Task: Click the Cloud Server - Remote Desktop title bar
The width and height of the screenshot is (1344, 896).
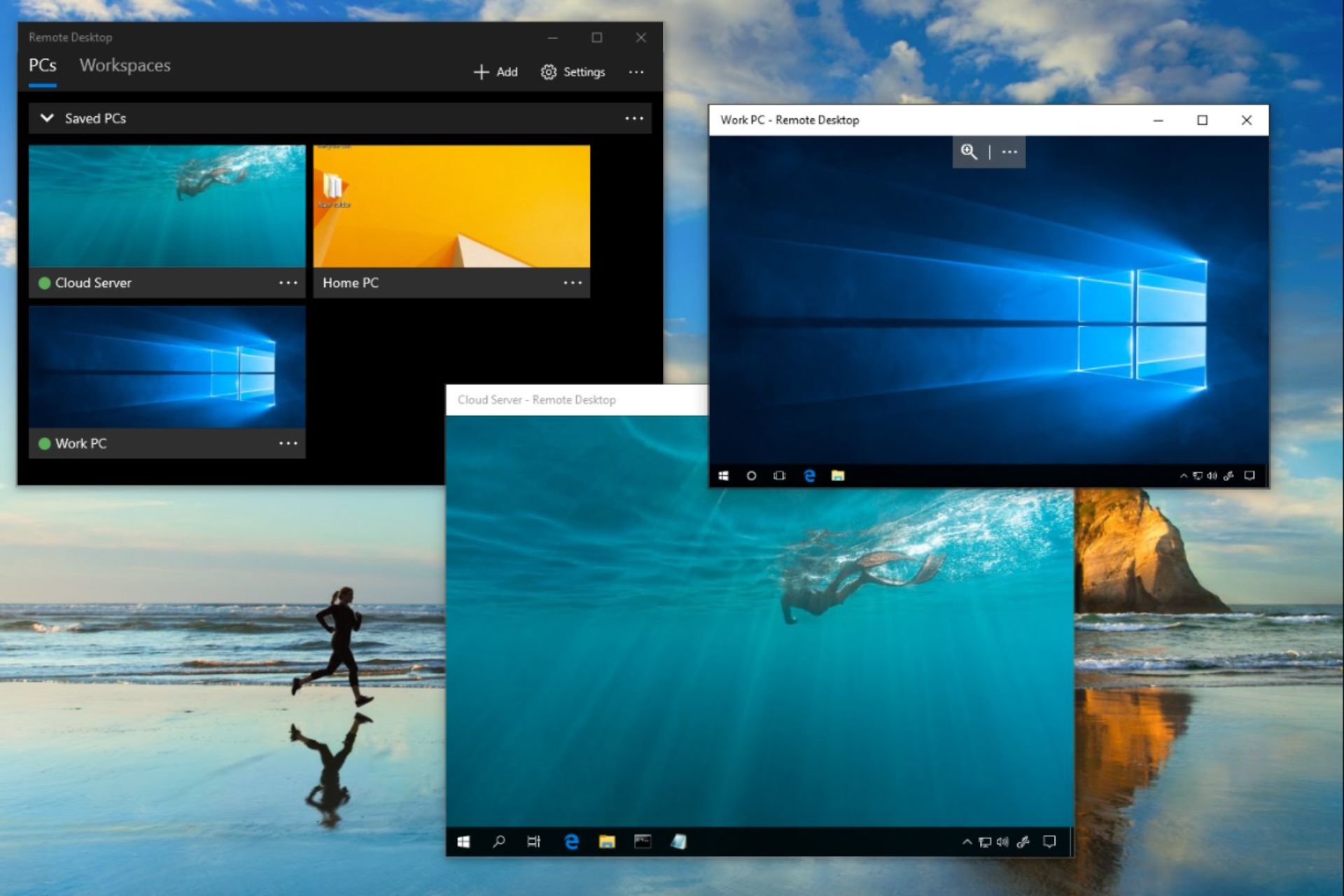Action: [577, 400]
